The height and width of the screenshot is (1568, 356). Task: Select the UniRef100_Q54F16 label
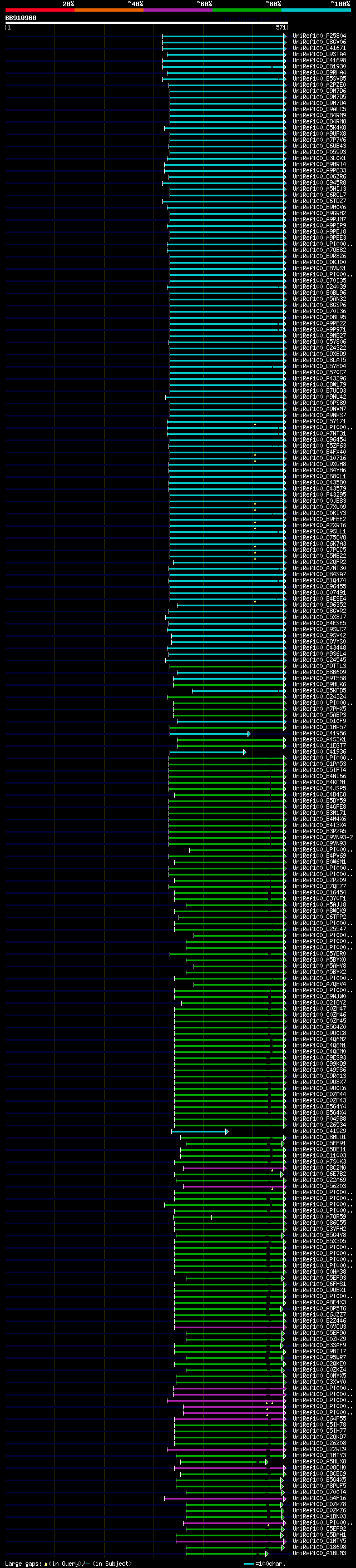coord(319,1498)
